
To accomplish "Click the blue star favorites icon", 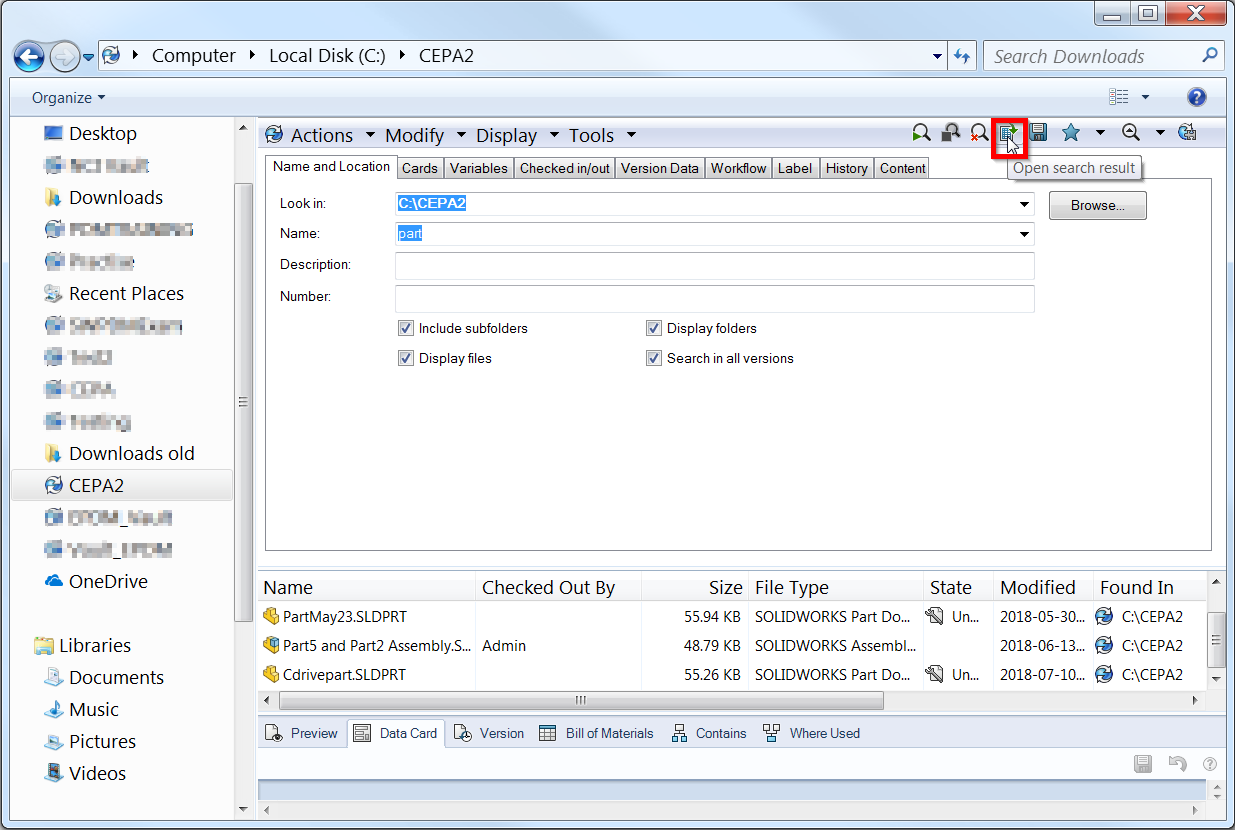I will [1071, 133].
